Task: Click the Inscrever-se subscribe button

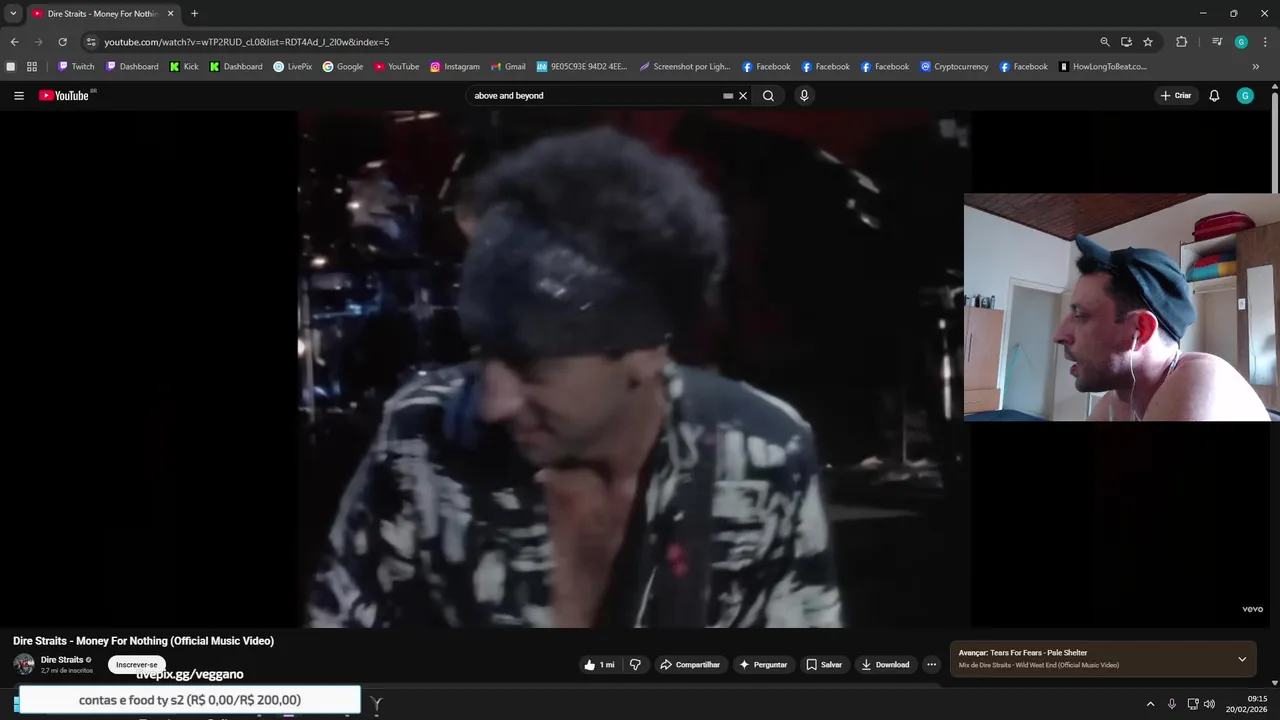Action: [x=136, y=665]
